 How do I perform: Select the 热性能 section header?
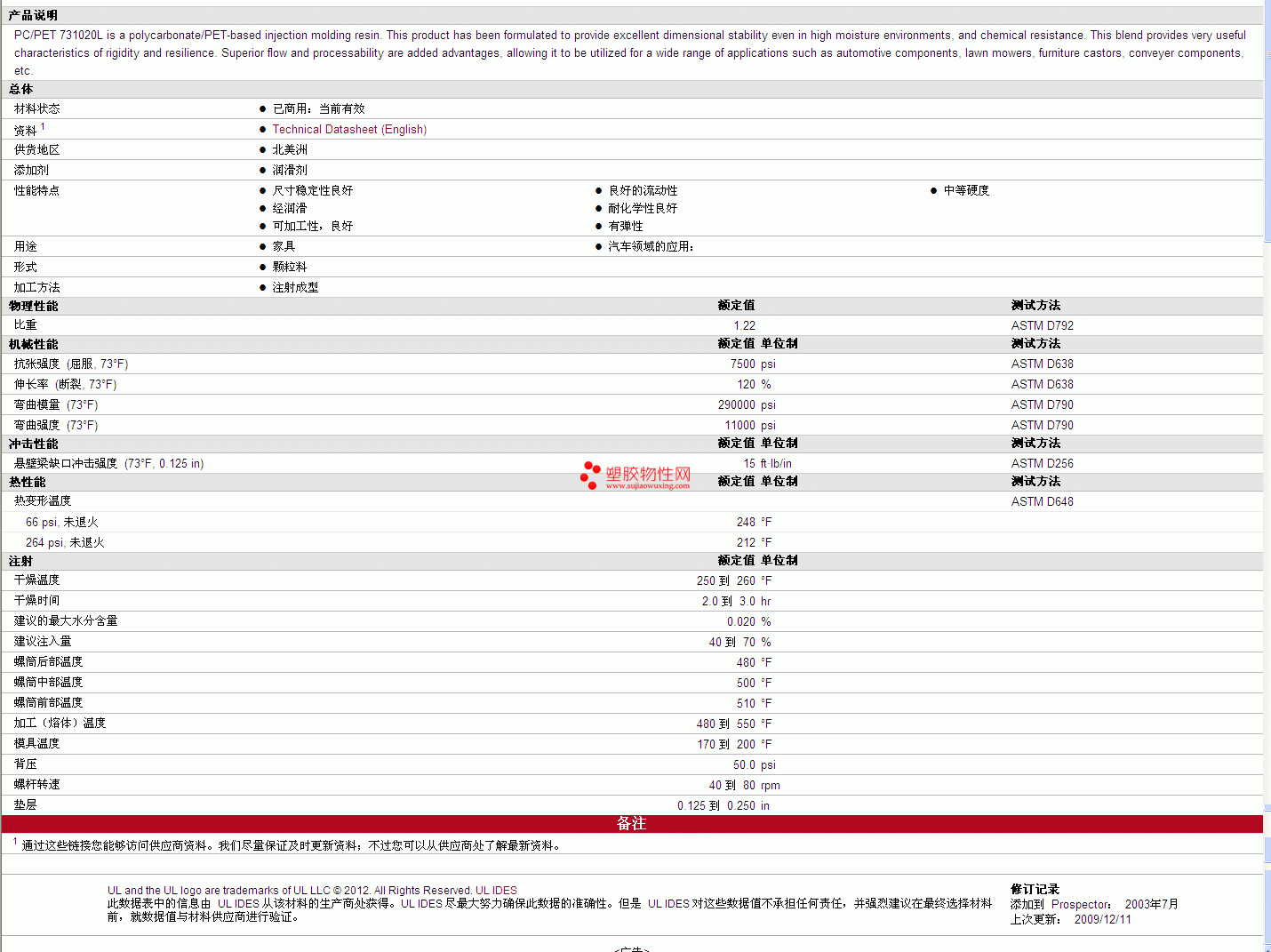coord(27,482)
